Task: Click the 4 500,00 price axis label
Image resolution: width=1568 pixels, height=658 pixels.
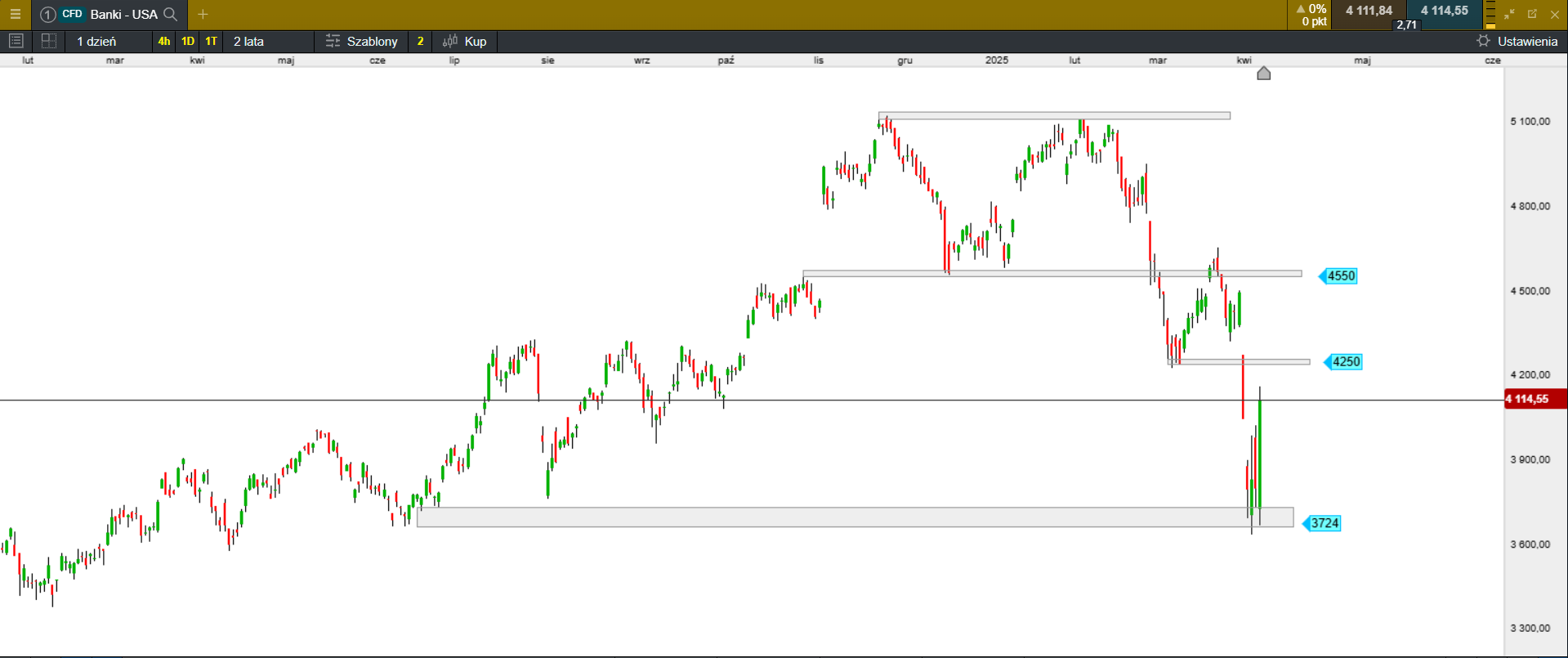Action: pyautogui.click(x=1530, y=290)
